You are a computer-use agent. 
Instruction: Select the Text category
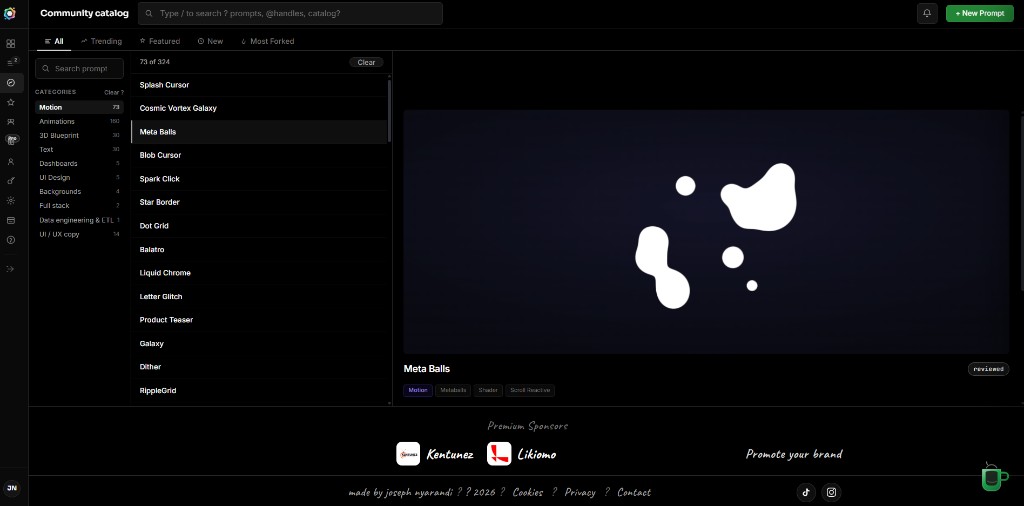pos(79,150)
